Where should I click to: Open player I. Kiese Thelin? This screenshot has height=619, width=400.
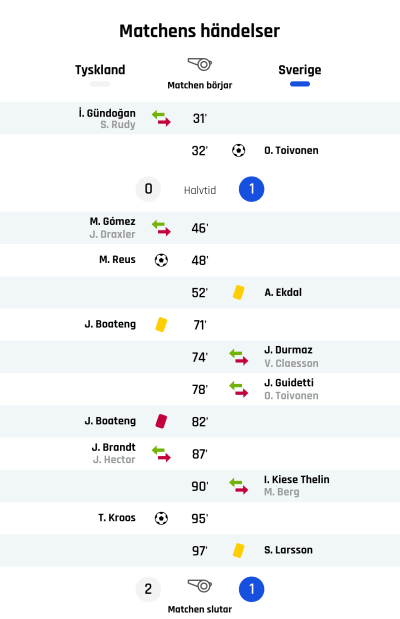(x=297, y=479)
